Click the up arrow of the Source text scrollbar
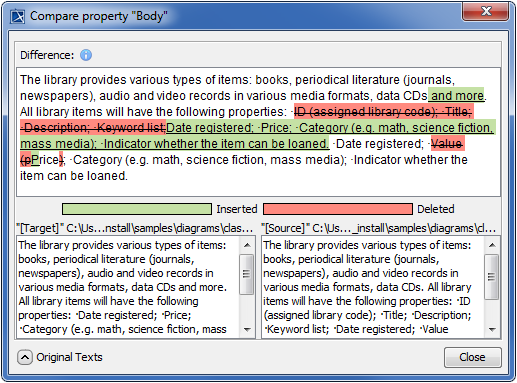Viewport: 517px width, 383px height. point(492,246)
